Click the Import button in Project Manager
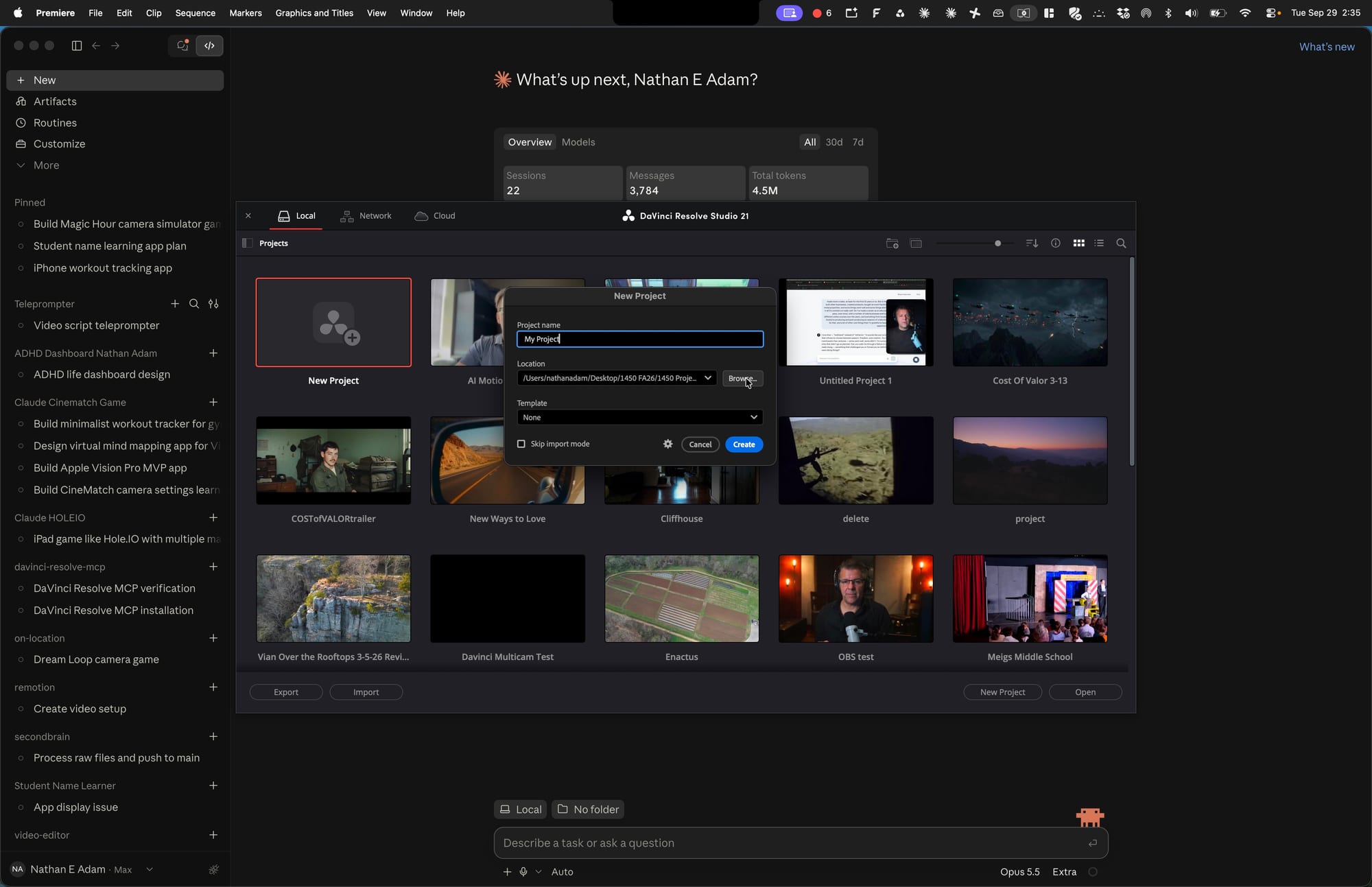 [x=366, y=692]
